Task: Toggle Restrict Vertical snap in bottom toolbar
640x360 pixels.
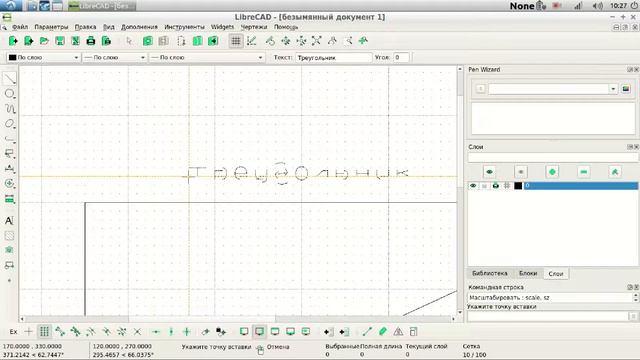Action: point(171,332)
